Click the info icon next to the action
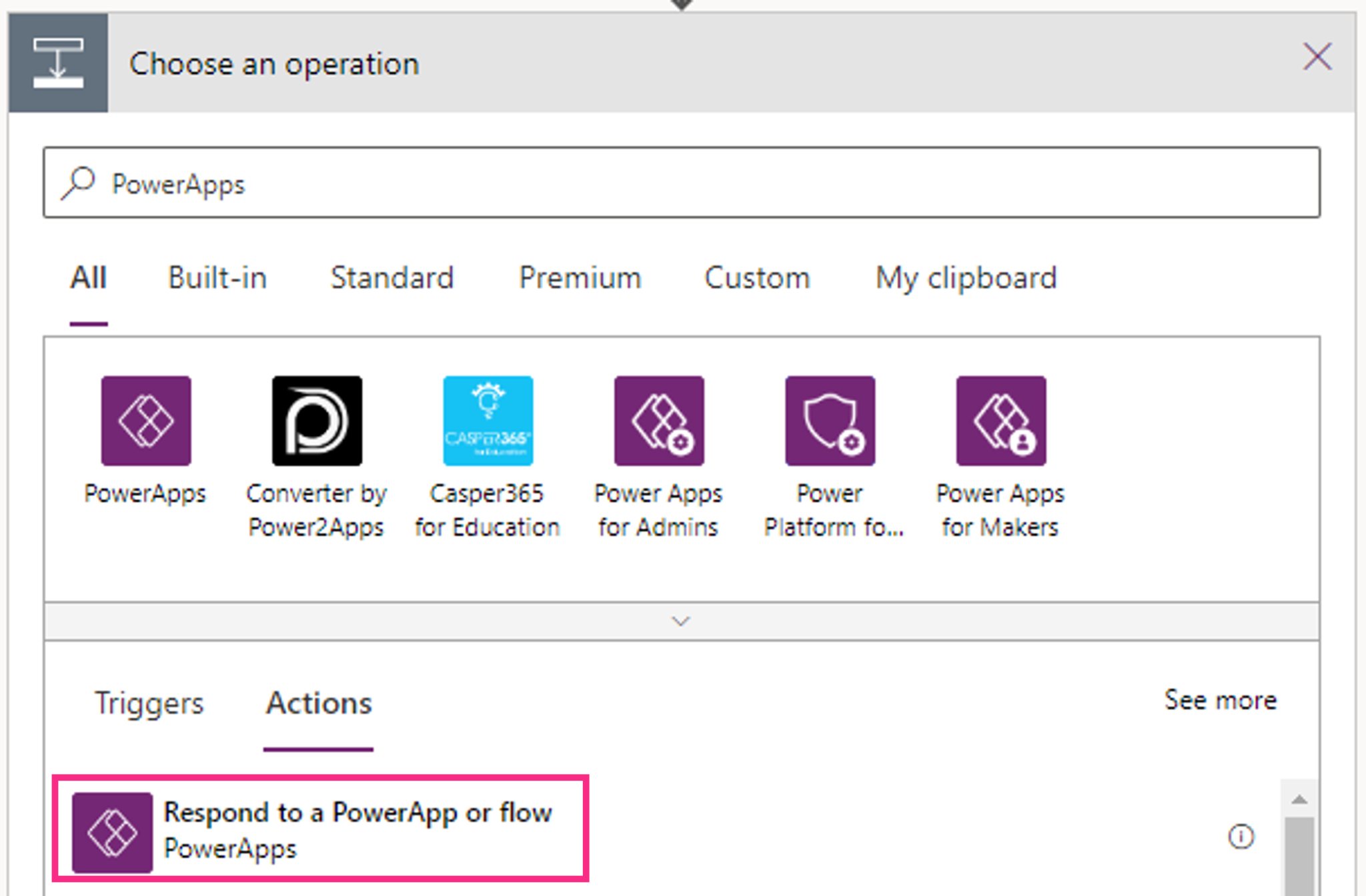The width and height of the screenshot is (1366, 896). (1240, 835)
